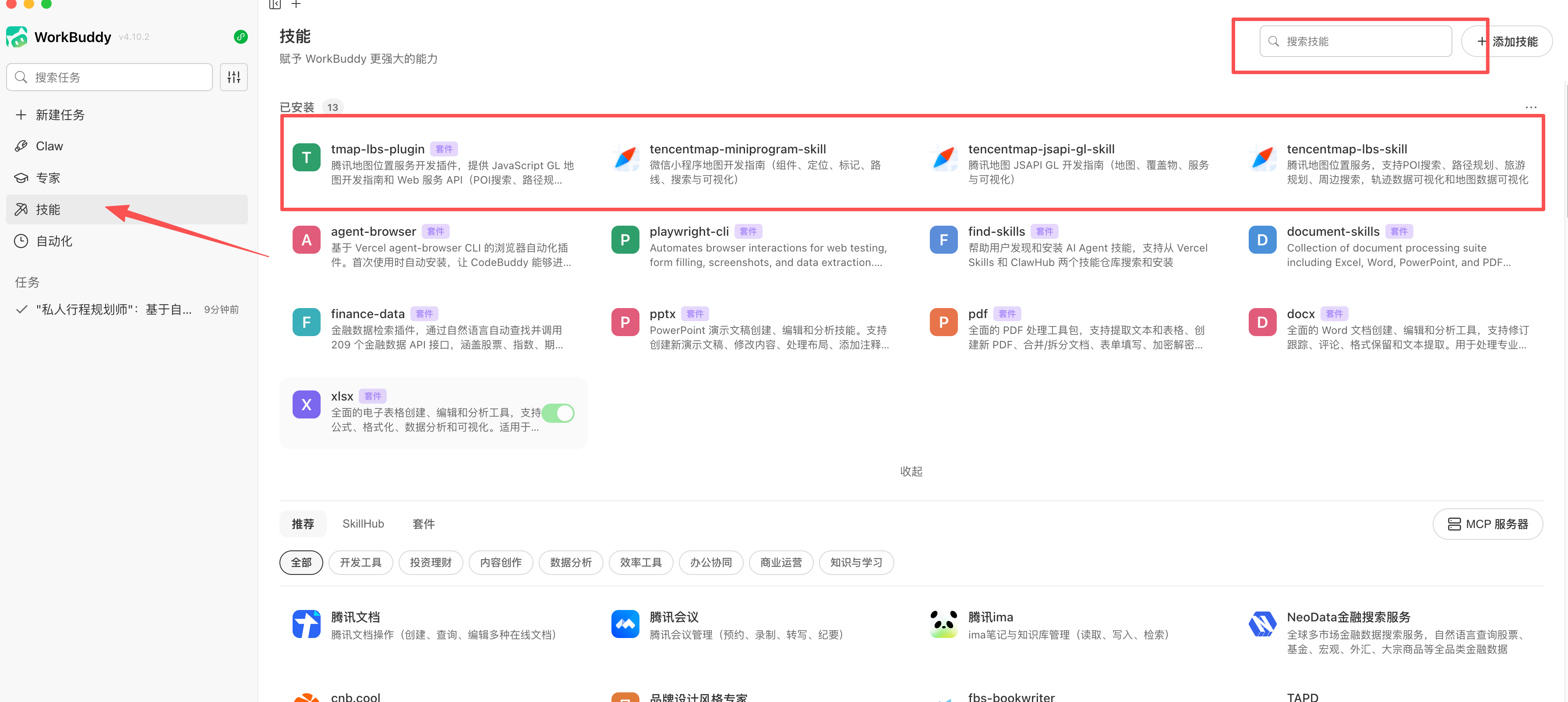Filter by 知识与学习 category
Image resolution: width=1568 pixels, height=702 pixels.
(856, 563)
